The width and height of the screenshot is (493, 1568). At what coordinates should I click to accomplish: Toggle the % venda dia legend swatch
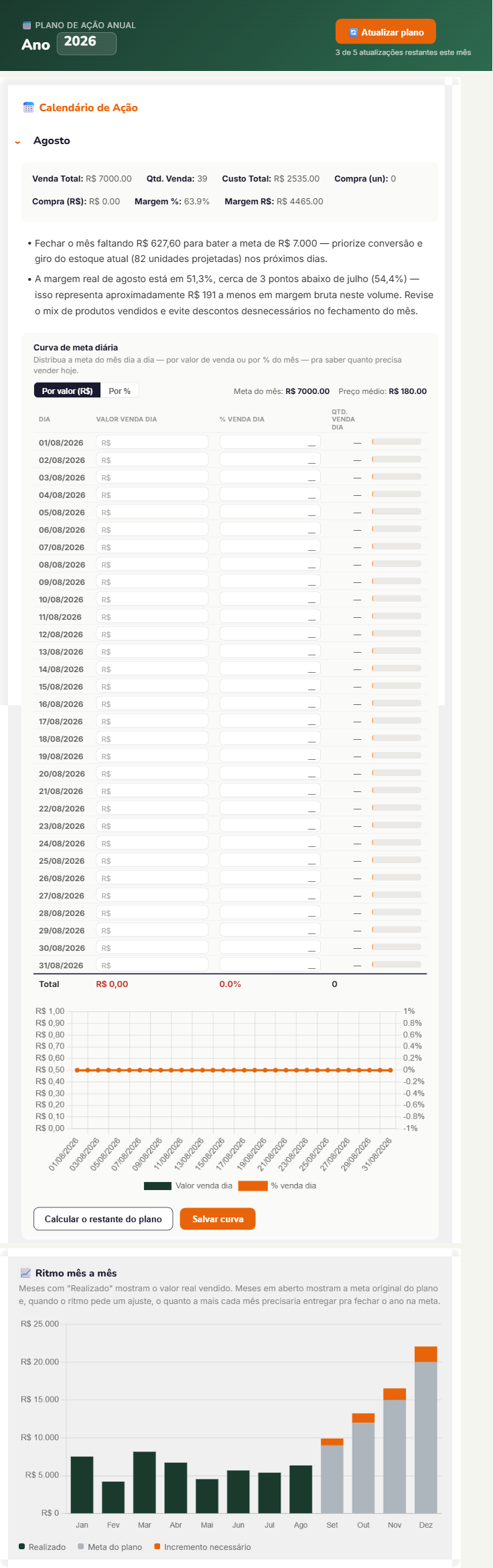click(x=253, y=1185)
